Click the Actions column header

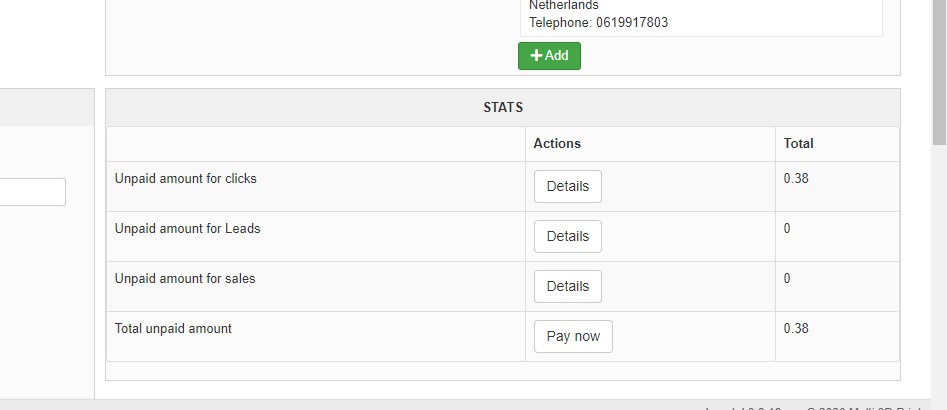pyautogui.click(x=557, y=144)
